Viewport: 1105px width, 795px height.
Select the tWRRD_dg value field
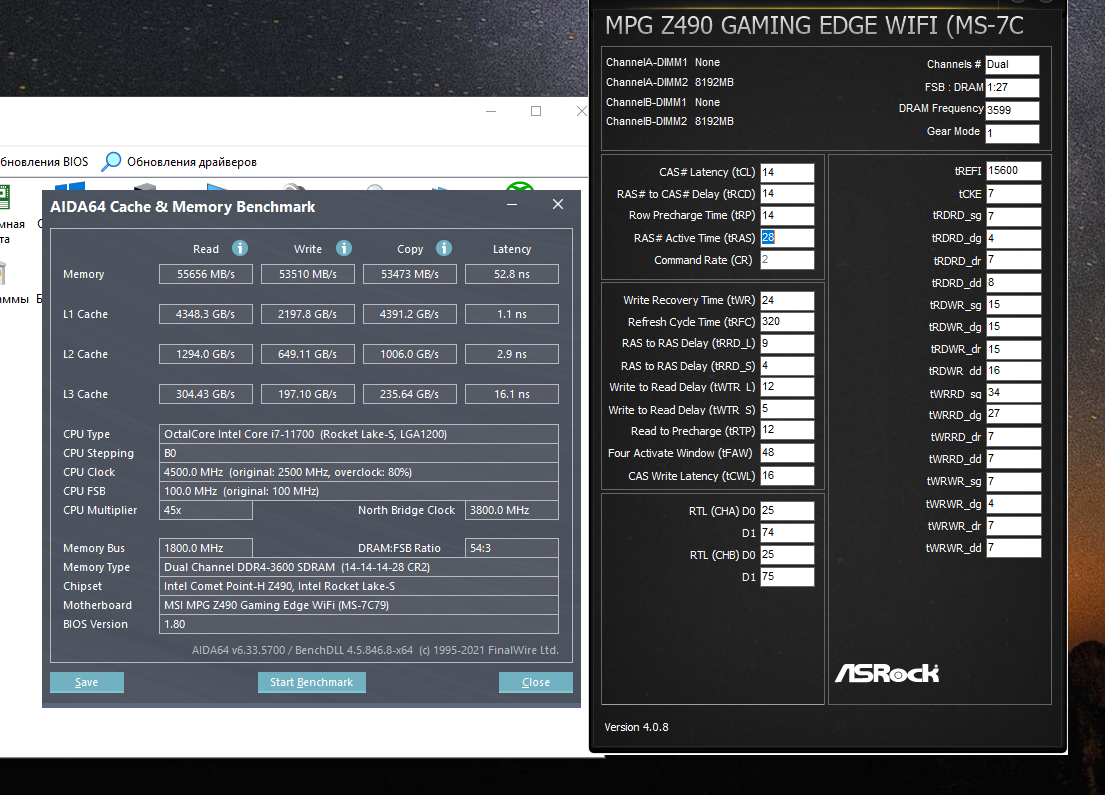tap(1013, 414)
